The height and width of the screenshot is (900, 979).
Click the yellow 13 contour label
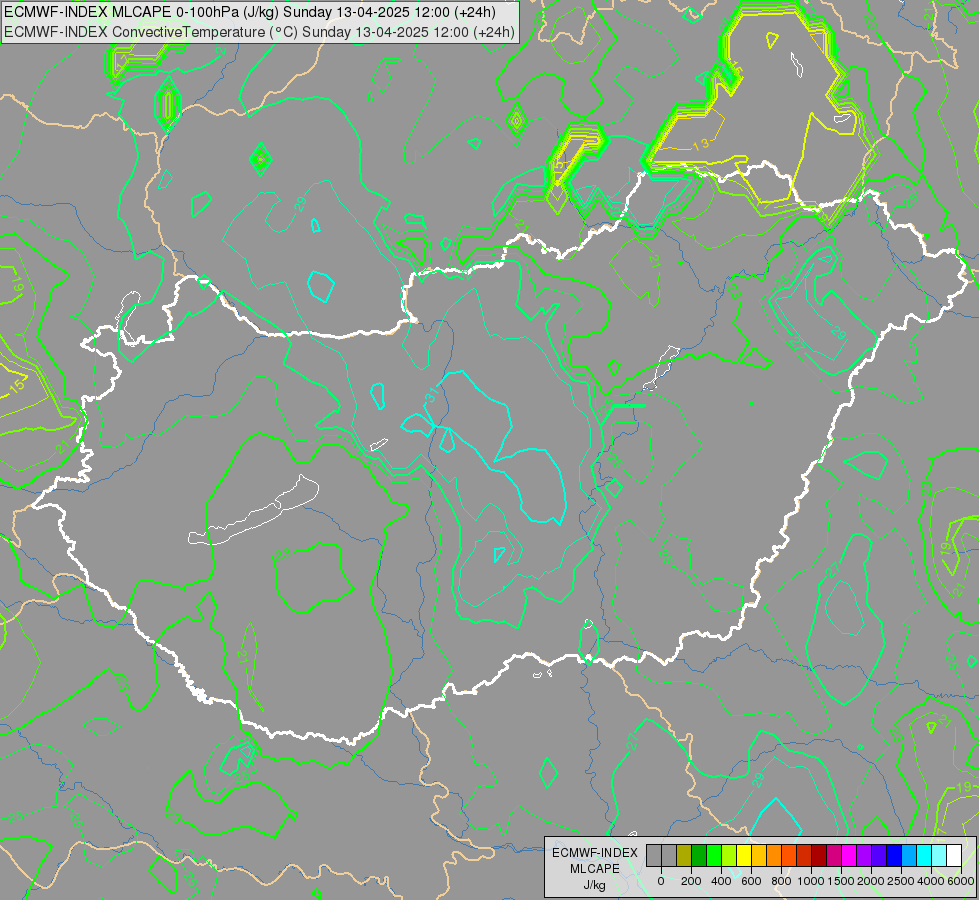pos(701,144)
